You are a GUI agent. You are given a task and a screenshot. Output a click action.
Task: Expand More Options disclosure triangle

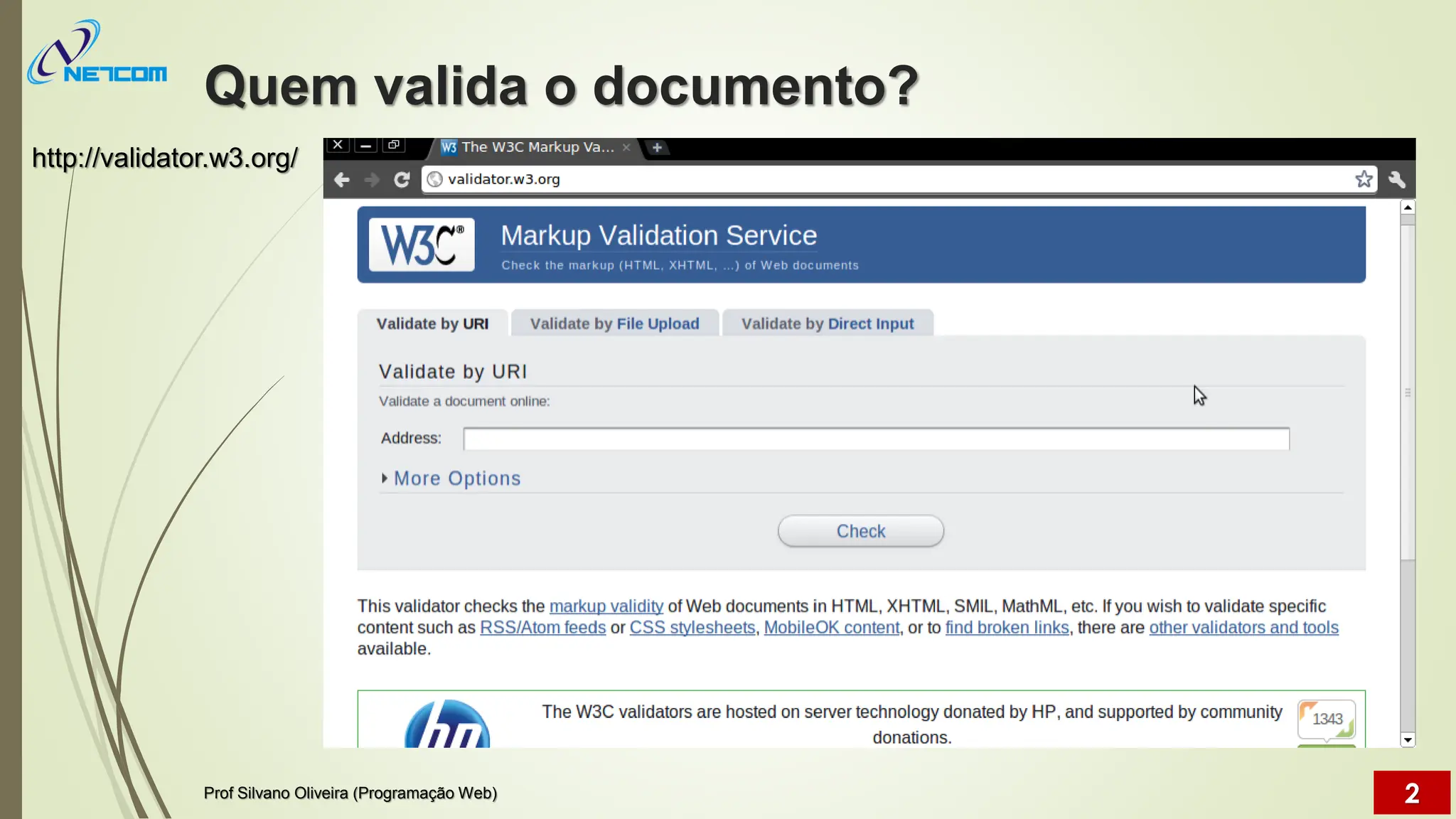pos(385,478)
